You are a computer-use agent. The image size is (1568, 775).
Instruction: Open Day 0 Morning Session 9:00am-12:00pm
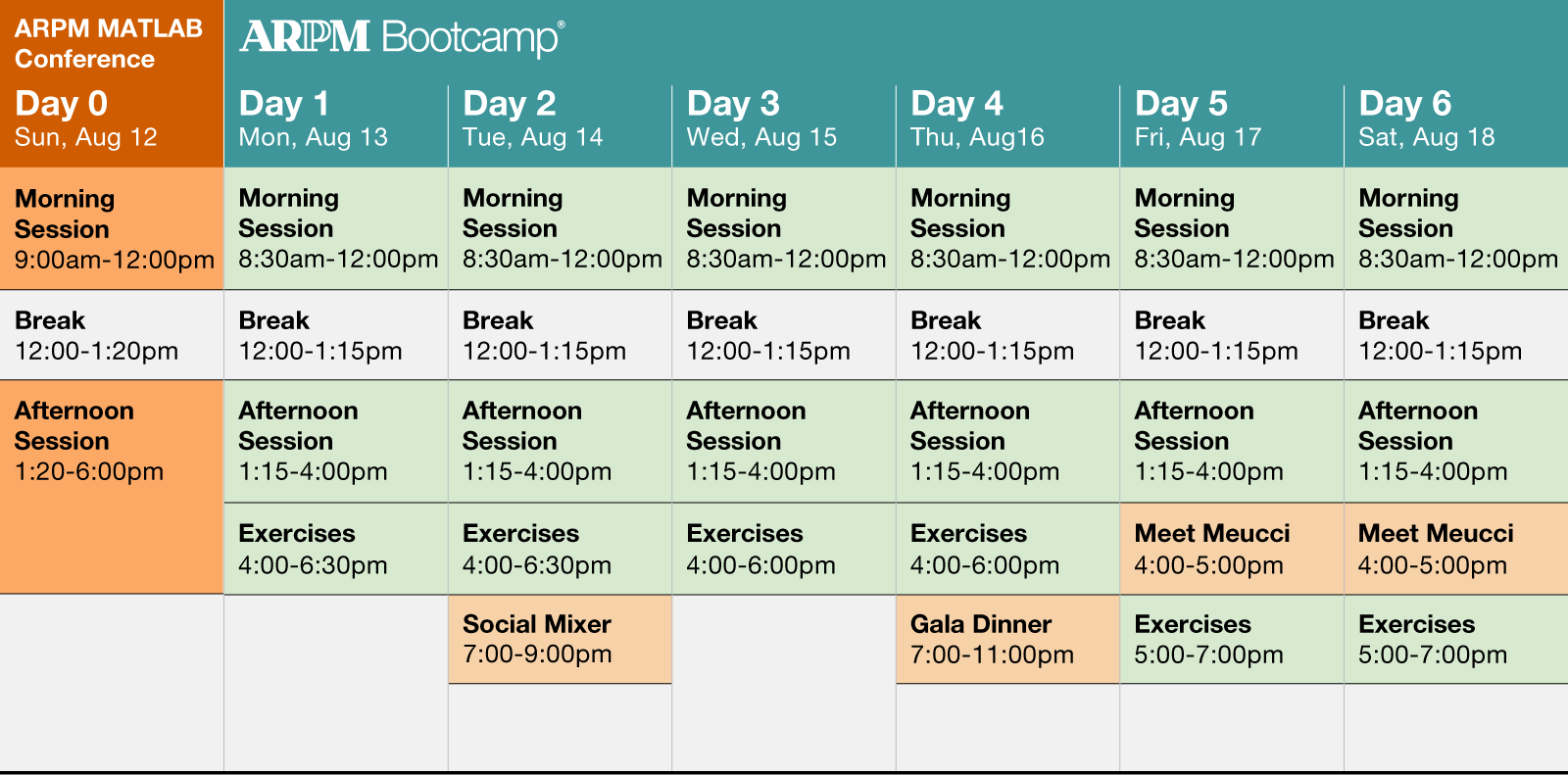click(x=112, y=228)
